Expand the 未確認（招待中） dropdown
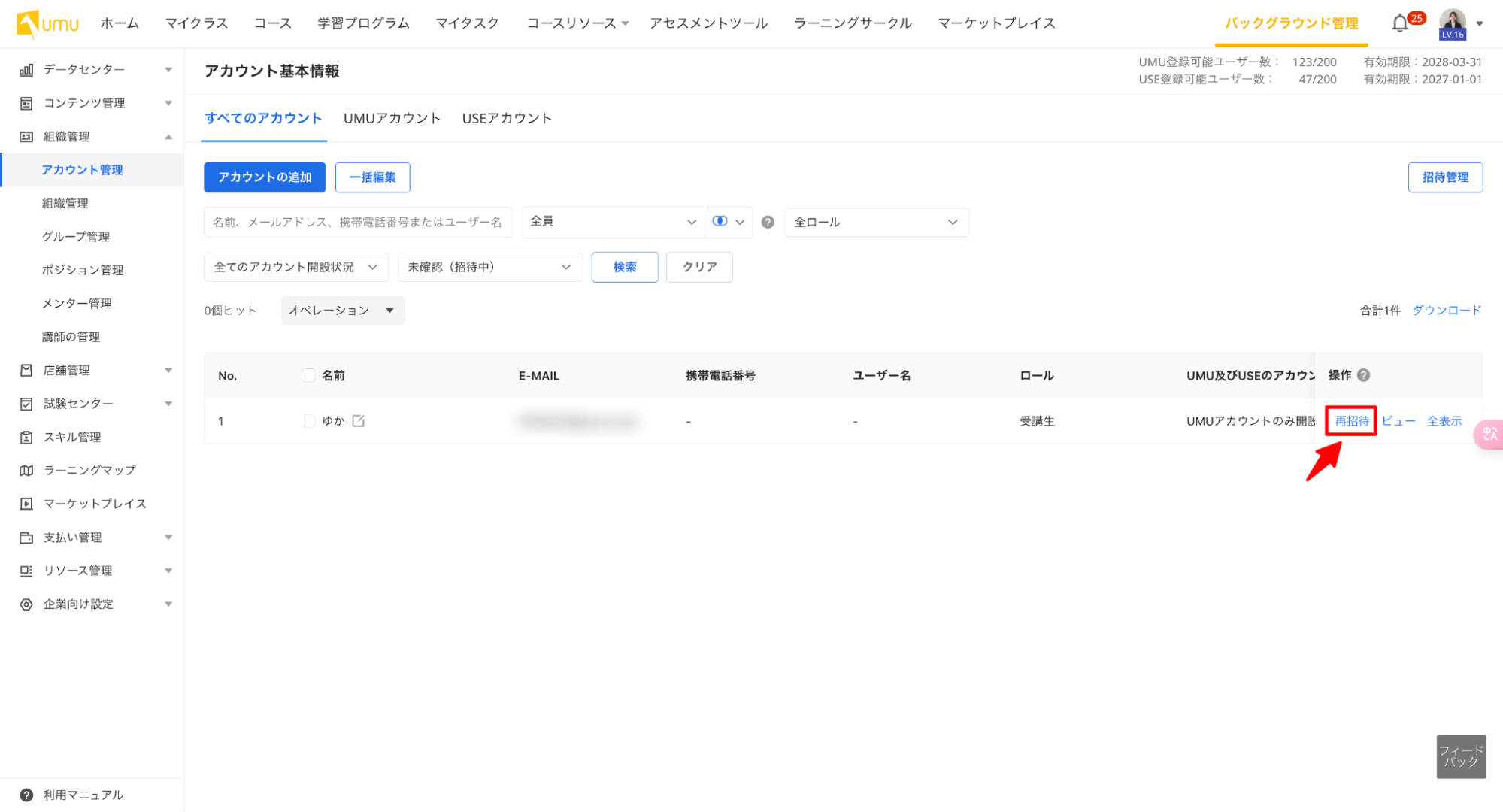 point(489,267)
